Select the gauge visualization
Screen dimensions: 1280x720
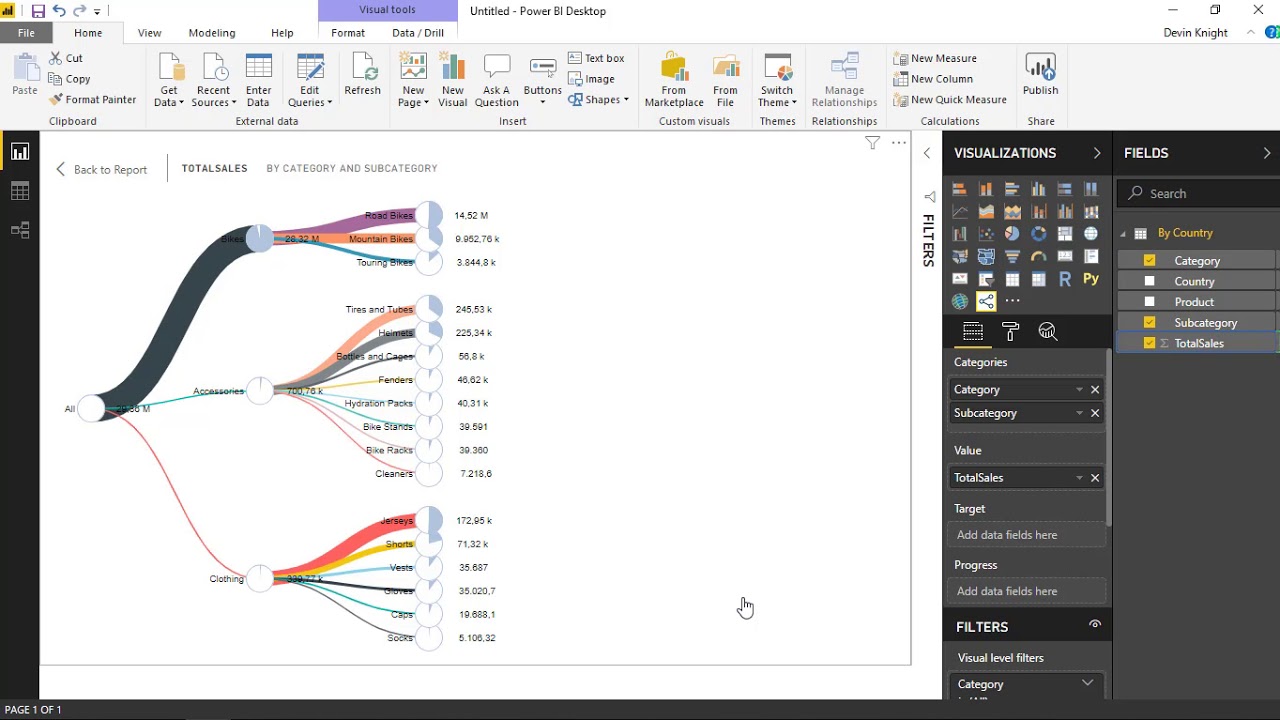[x=1039, y=256]
